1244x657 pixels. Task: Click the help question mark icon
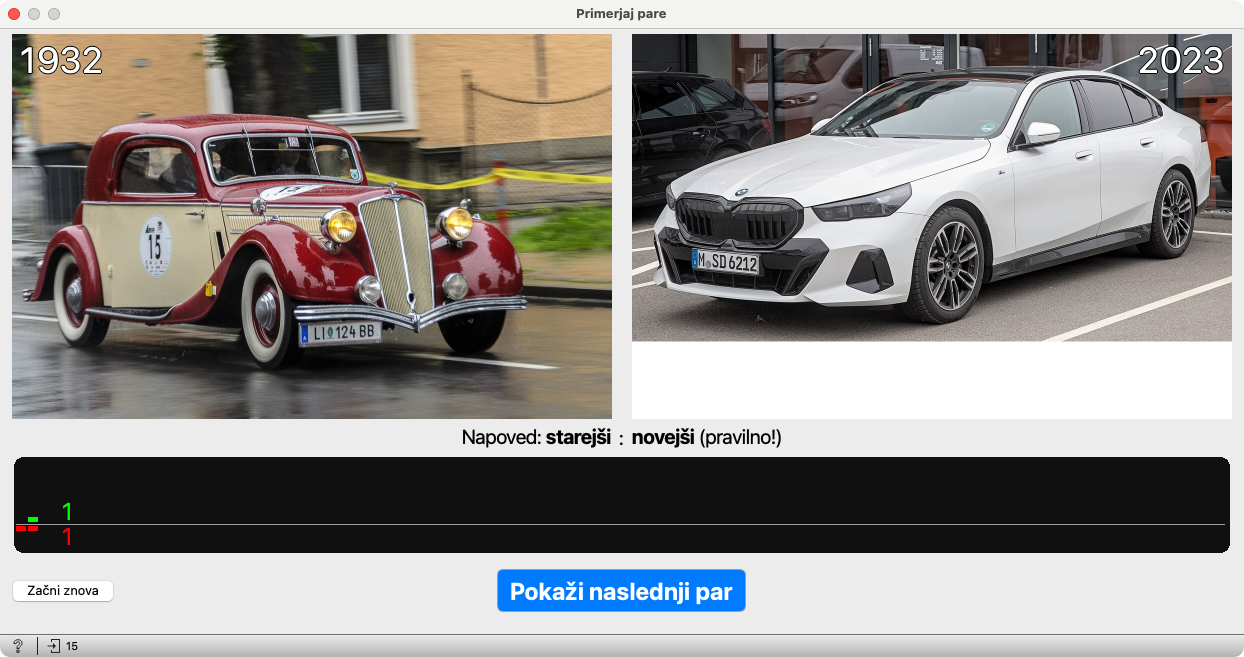click(x=17, y=646)
